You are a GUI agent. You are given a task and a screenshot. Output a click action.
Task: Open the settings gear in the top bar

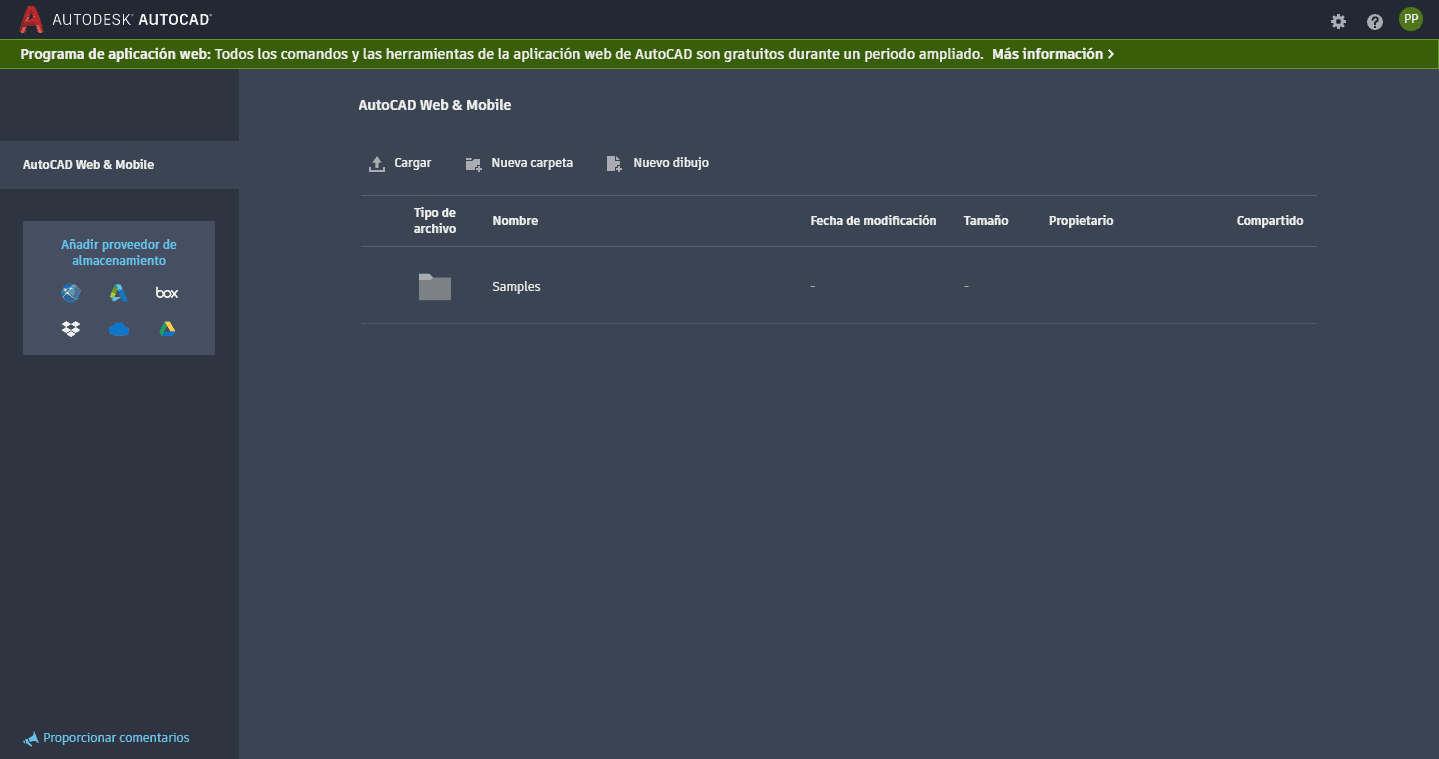(x=1338, y=21)
